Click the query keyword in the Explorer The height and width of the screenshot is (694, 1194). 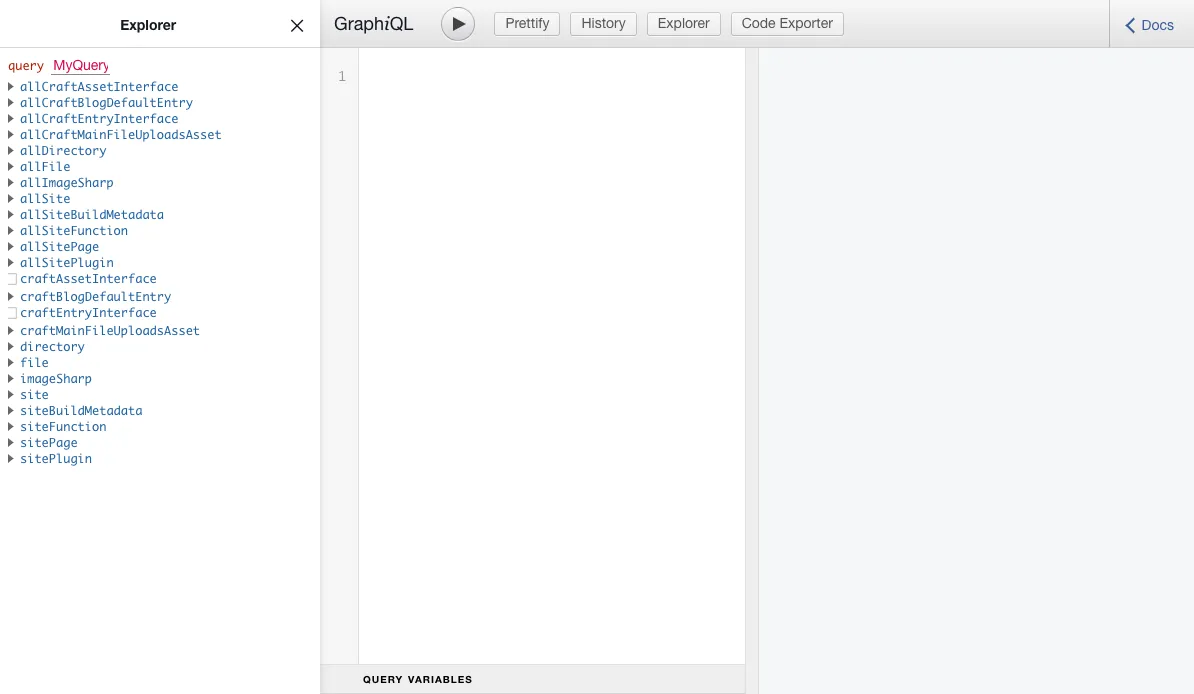pos(26,66)
